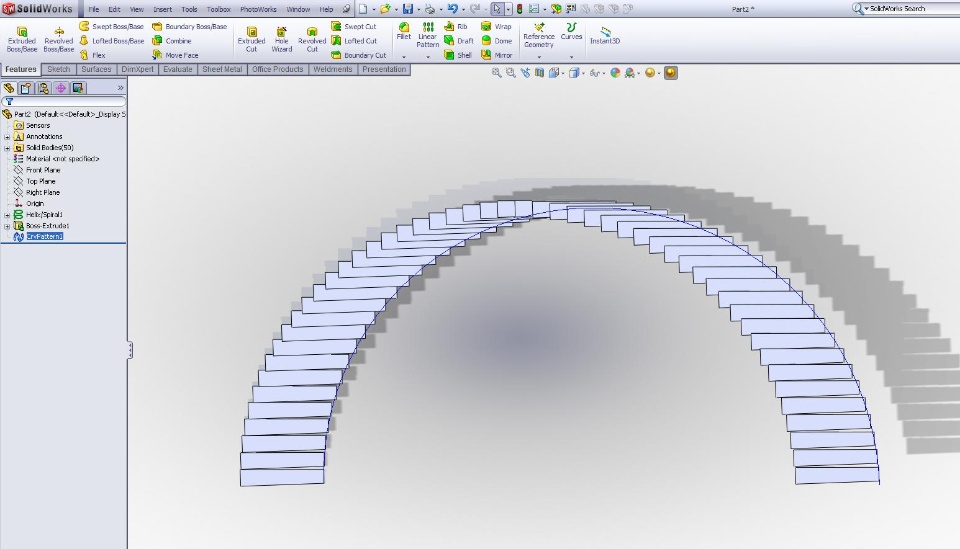Open the Reference Geometry dropdown arrow
The height and width of the screenshot is (549, 960).
tap(539, 57)
